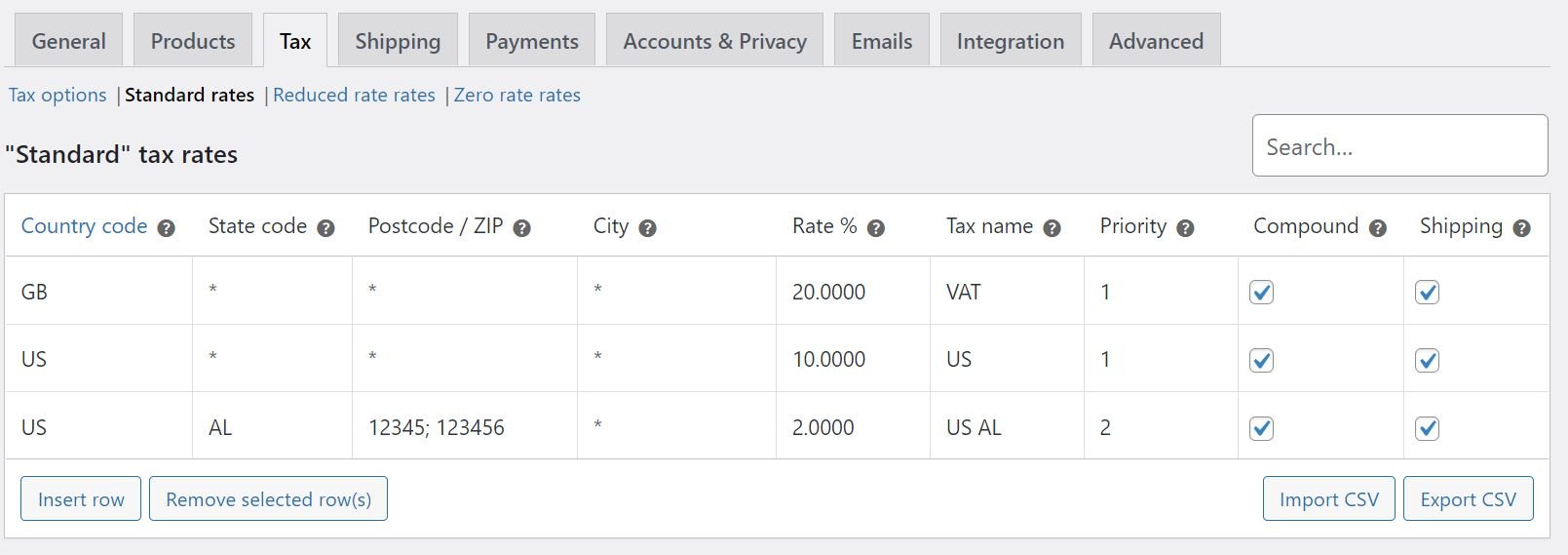Click the Rate % question mark icon
This screenshot has height=555, width=1568.
[x=876, y=228]
